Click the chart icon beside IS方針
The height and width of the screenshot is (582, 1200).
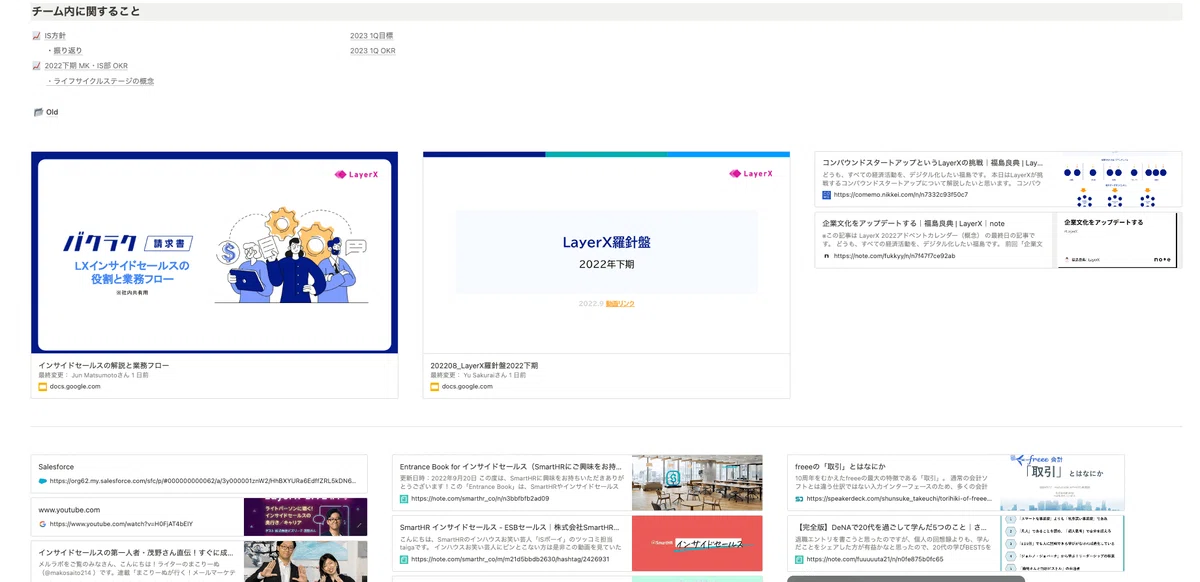tap(37, 36)
